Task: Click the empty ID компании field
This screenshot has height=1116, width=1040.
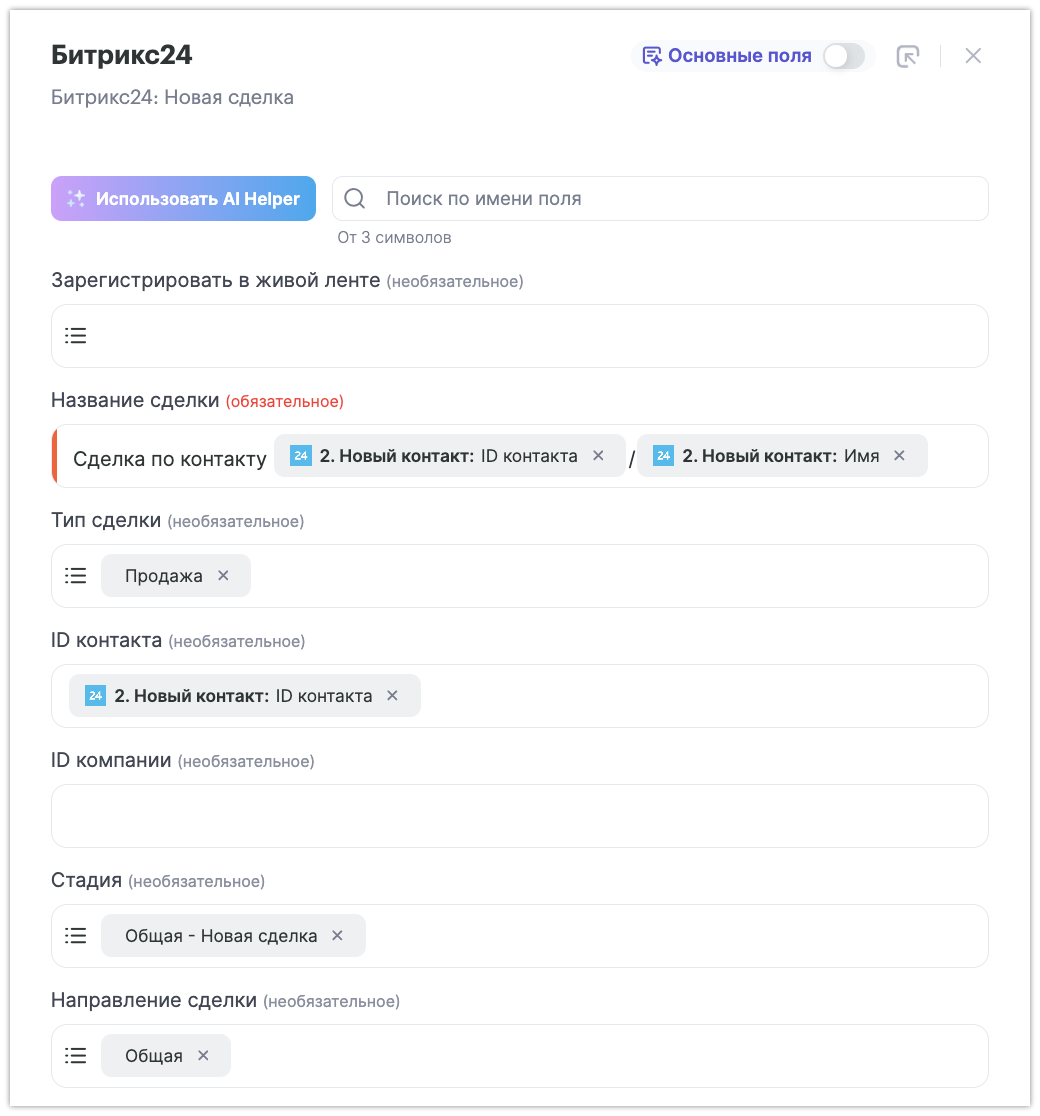Action: click(520, 816)
